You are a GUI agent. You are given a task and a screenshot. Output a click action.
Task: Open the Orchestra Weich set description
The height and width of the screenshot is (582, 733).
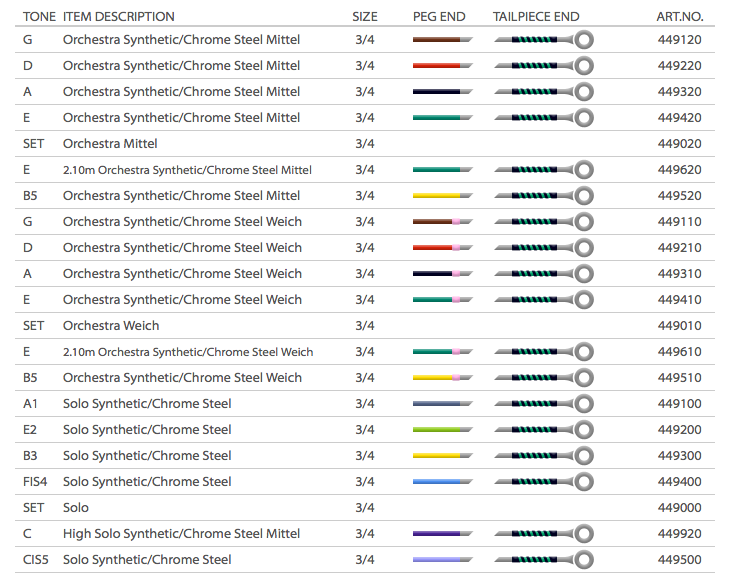click(x=111, y=326)
